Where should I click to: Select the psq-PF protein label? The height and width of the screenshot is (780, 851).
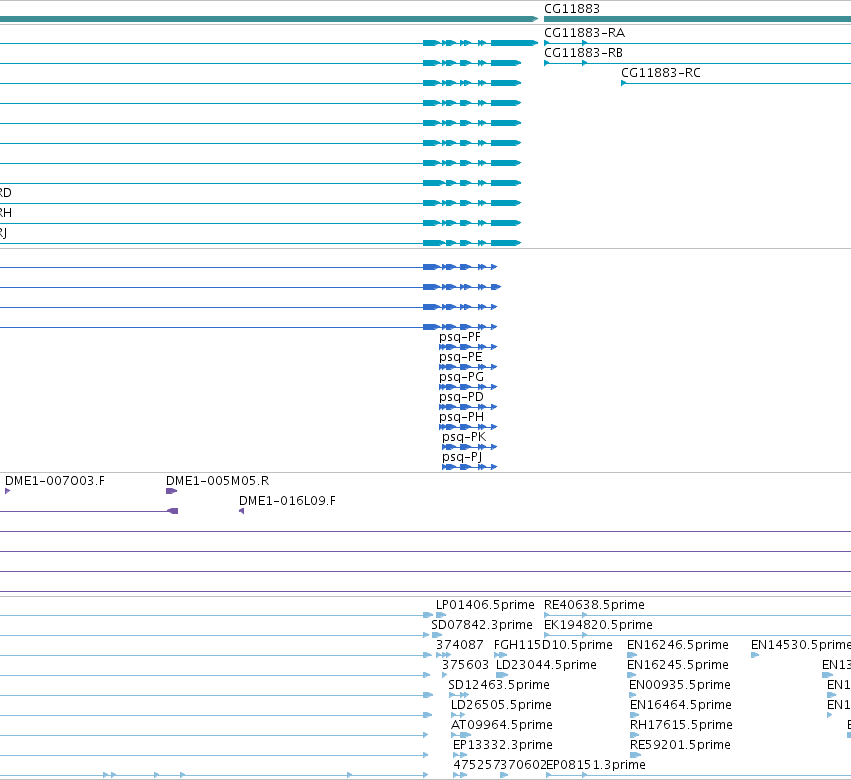click(460, 337)
